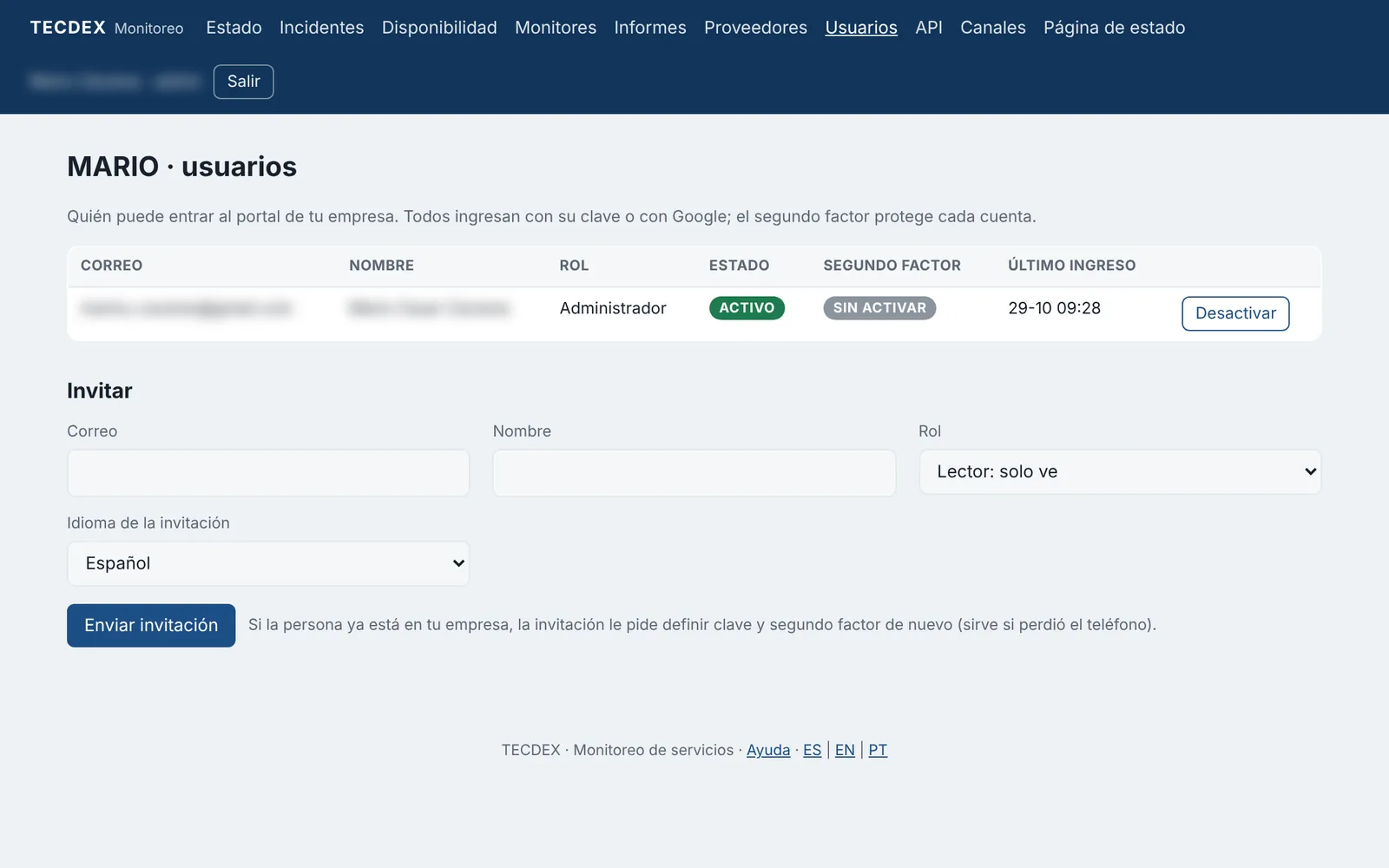Click the ROL column header
Screen dimensions: 1389x868
(574, 266)
